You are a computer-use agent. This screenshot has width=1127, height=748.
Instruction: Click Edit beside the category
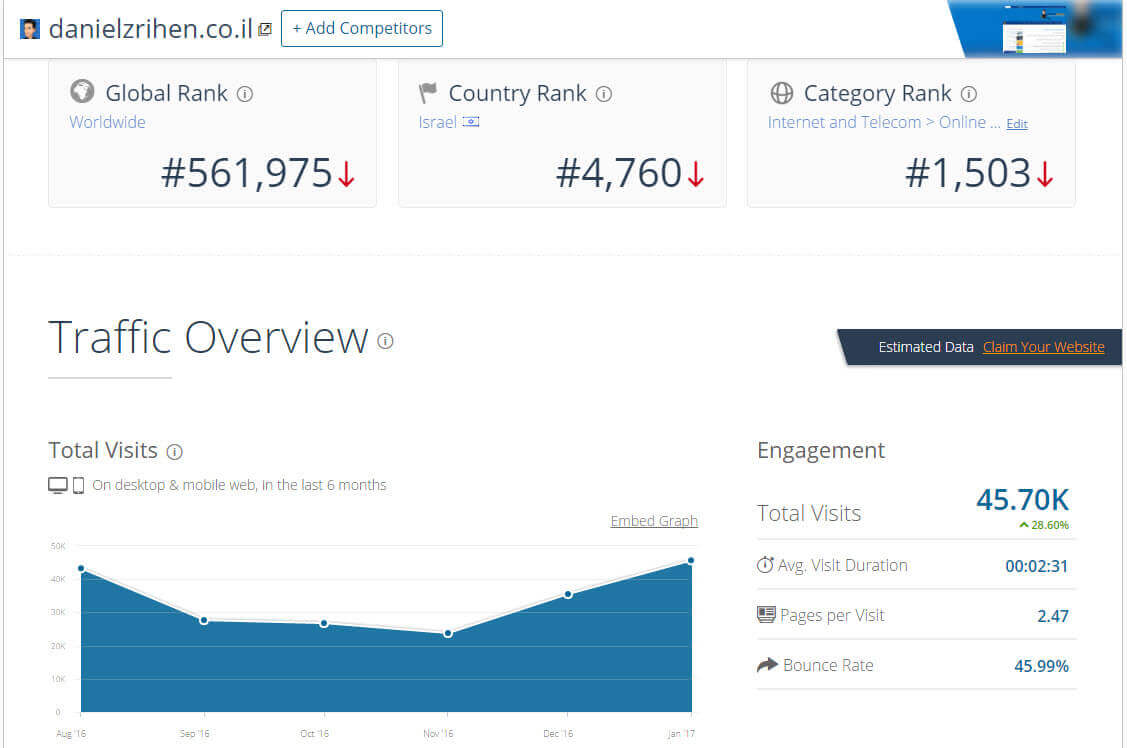(1016, 124)
